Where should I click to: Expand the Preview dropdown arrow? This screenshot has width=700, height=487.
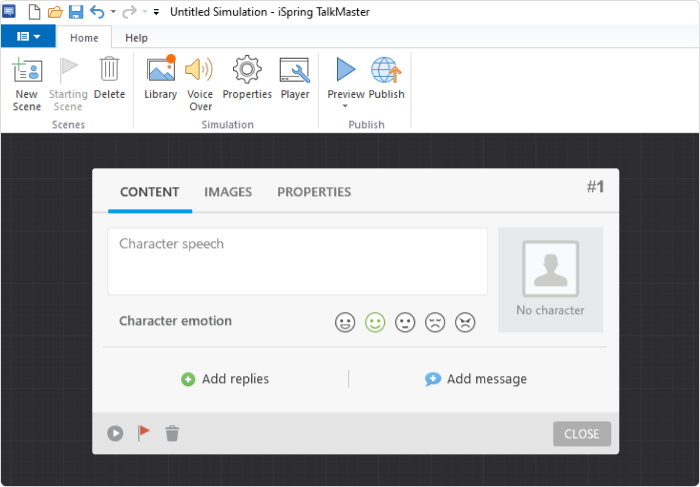click(x=345, y=106)
